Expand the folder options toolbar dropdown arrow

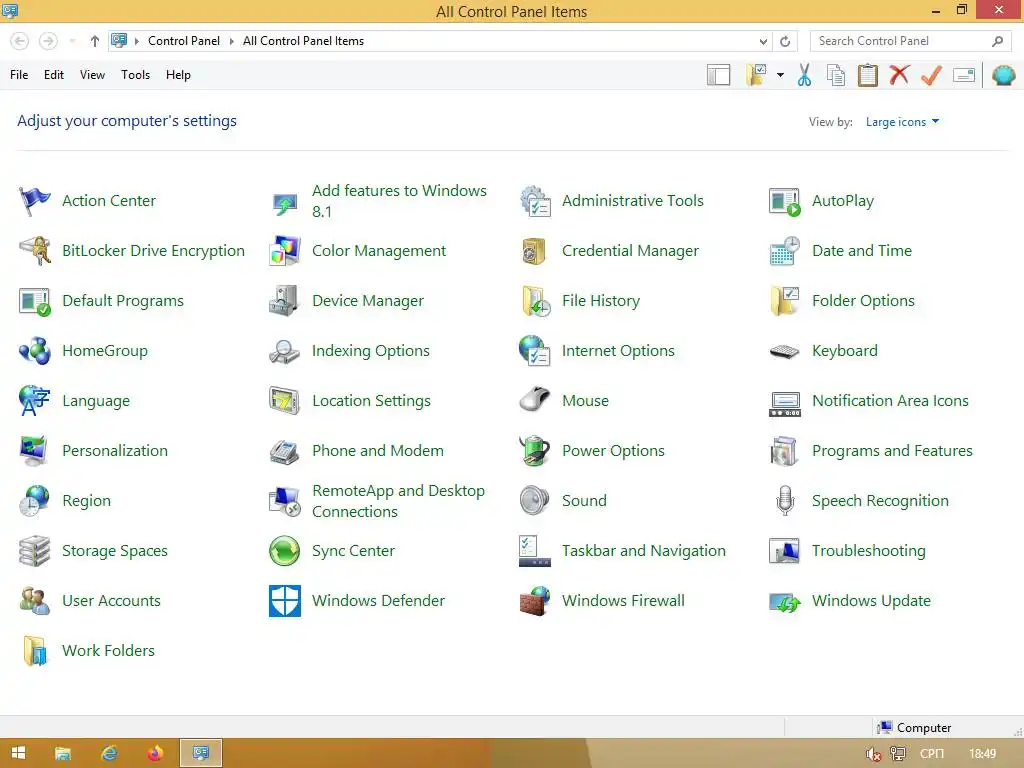click(780, 75)
